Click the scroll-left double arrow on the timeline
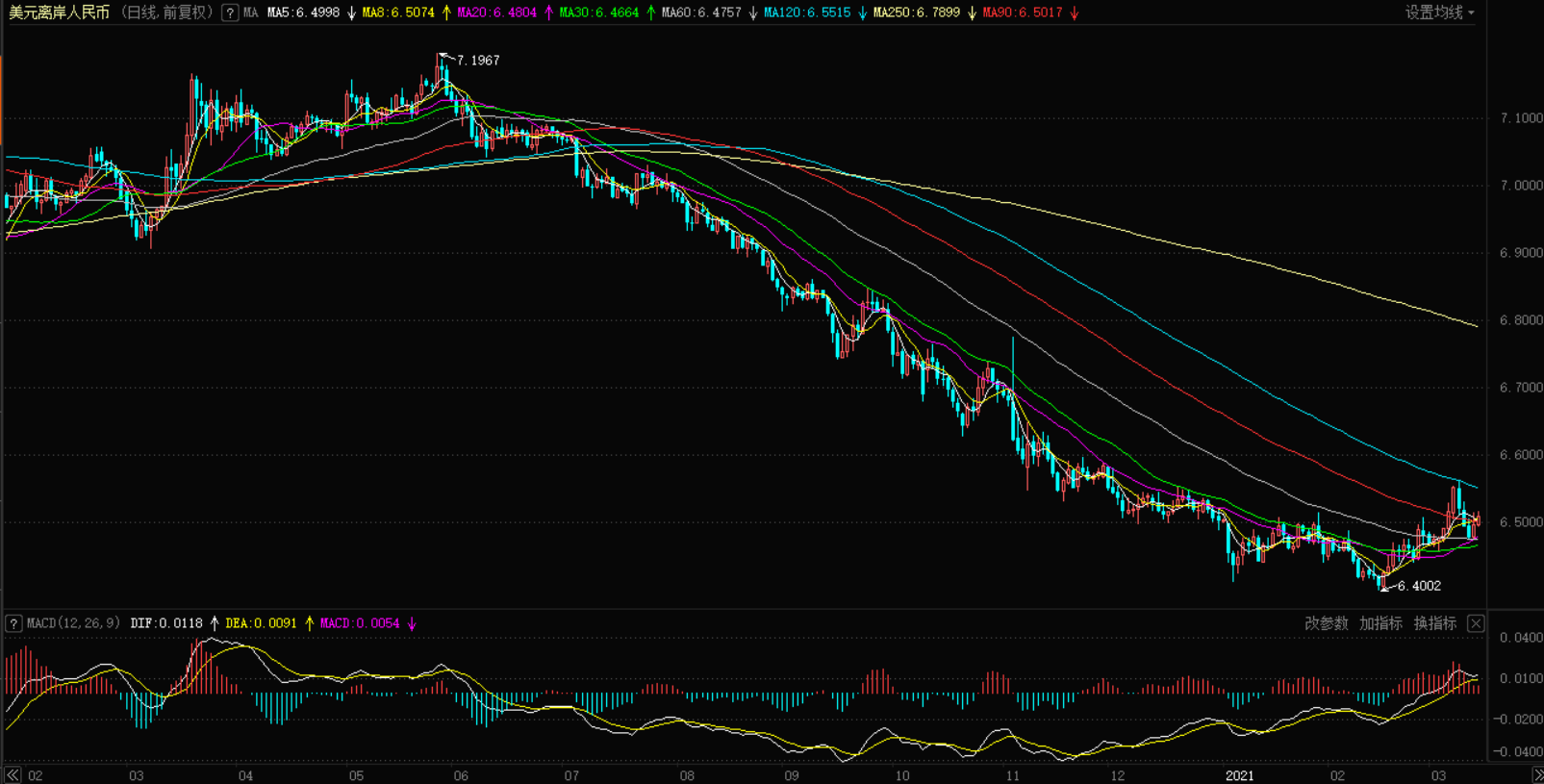 coord(13,775)
